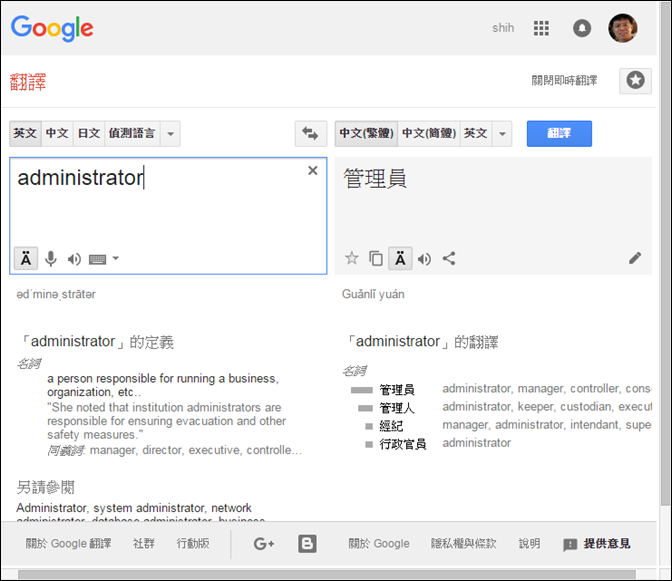This screenshot has height=581, width=672.
Task: Open the starred phrasebook button
Action: 635,81
